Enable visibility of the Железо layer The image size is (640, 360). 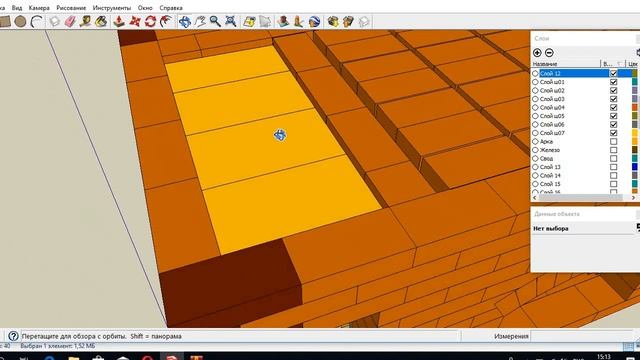pyautogui.click(x=613, y=150)
